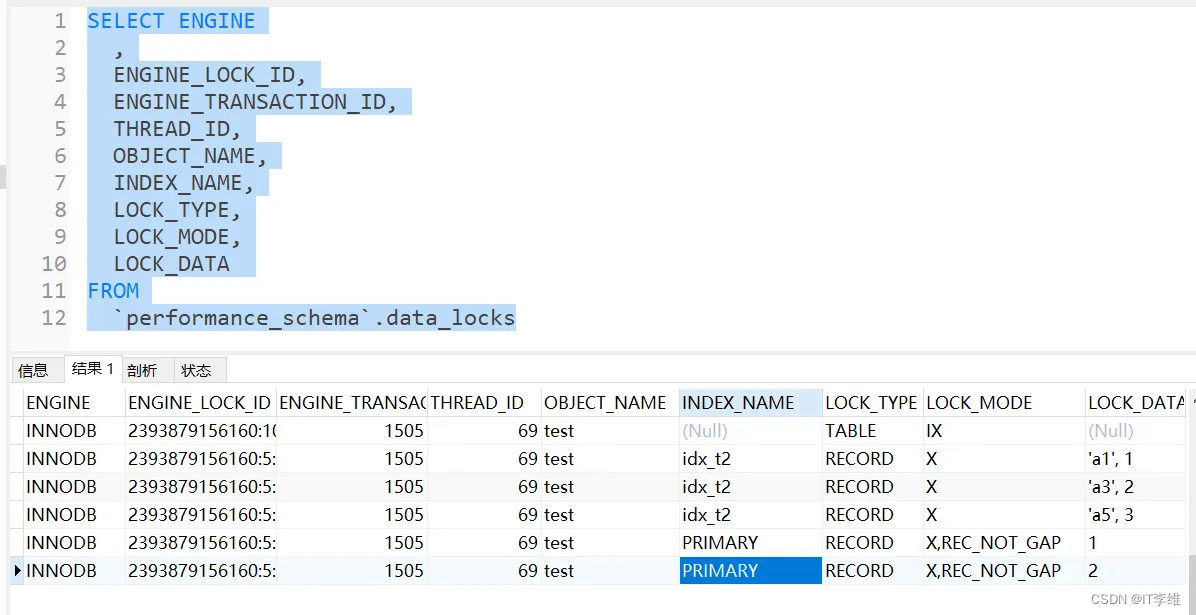Select X lock mode in the 'a1', 1 row

(1004, 459)
